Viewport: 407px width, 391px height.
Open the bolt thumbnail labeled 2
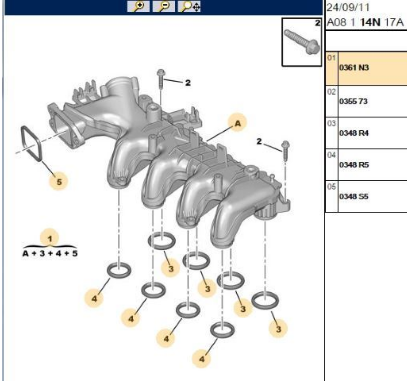coord(302,42)
